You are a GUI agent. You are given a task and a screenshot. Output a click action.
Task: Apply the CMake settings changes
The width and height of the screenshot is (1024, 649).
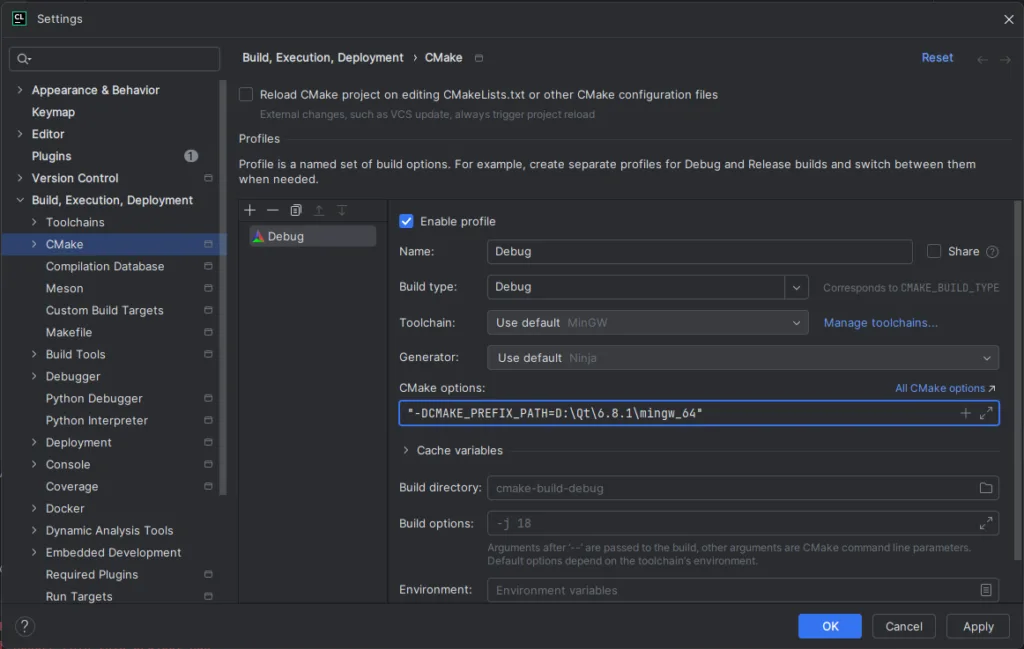[x=978, y=626]
